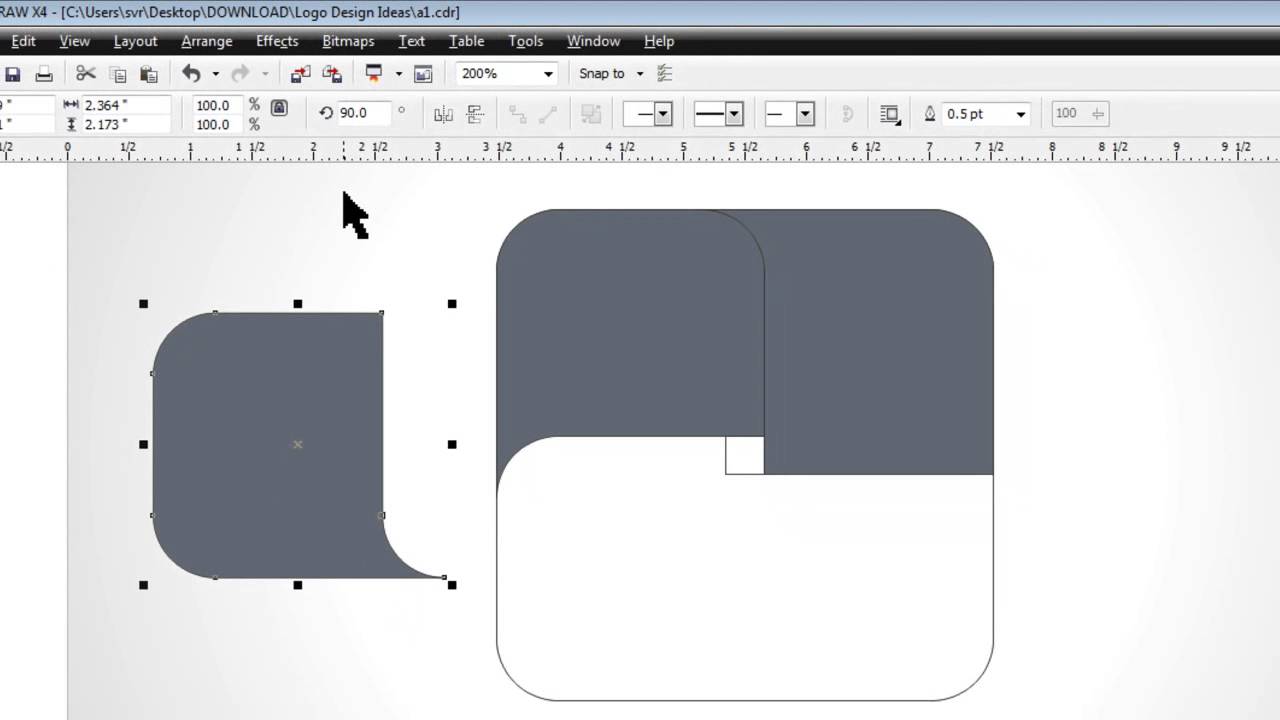This screenshot has width=1280, height=720.
Task: Click the rotation angle field showing 90.0
Action: pyautogui.click(x=363, y=113)
